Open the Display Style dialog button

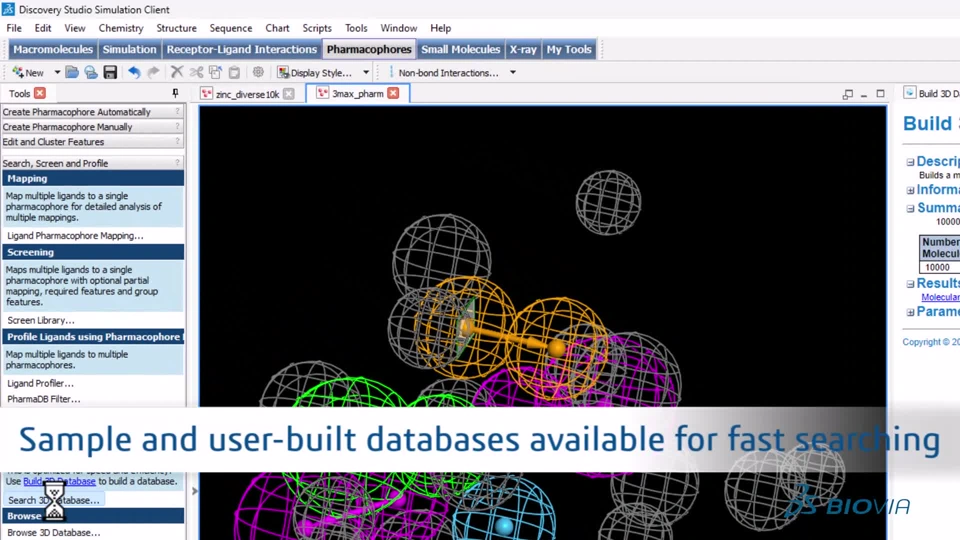pos(315,72)
